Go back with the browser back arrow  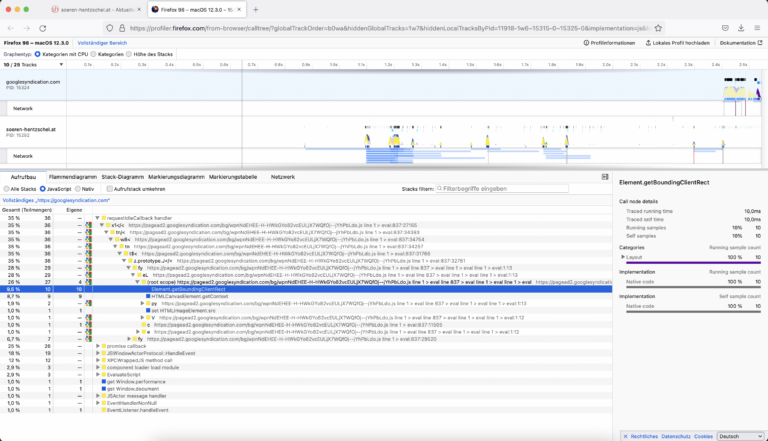pyautogui.click(x=11, y=28)
